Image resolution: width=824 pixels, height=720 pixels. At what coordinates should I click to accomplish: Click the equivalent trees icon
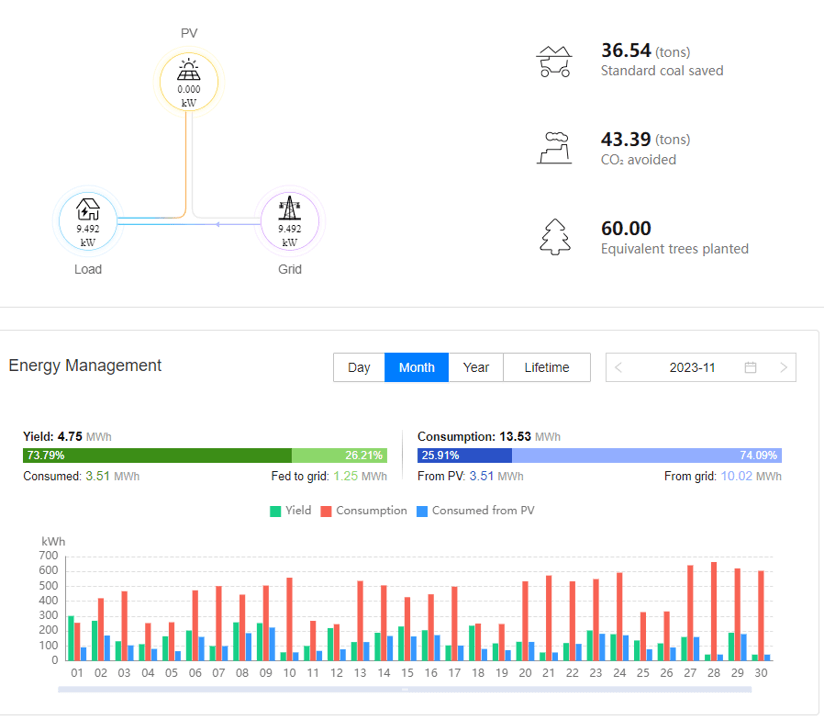point(555,237)
